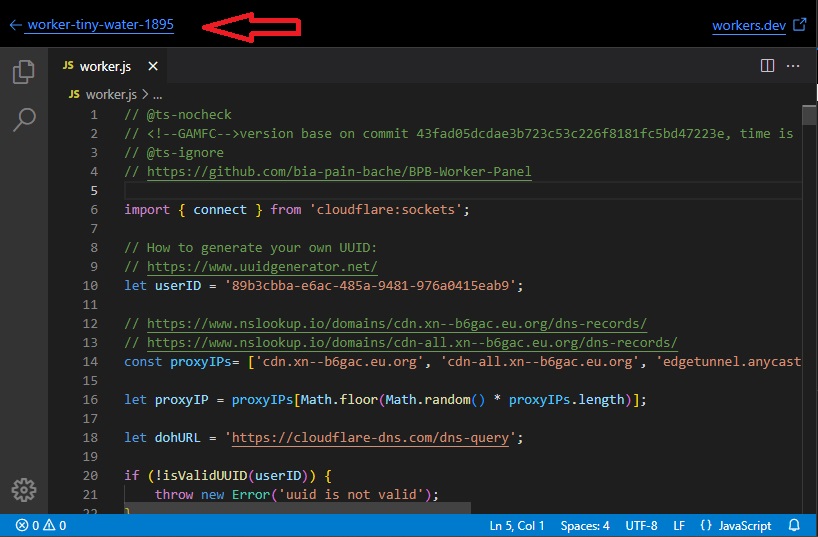Viewport: 818px width, 537px height.
Task: Open the workers.dev external link
Action: click(x=749, y=26)
